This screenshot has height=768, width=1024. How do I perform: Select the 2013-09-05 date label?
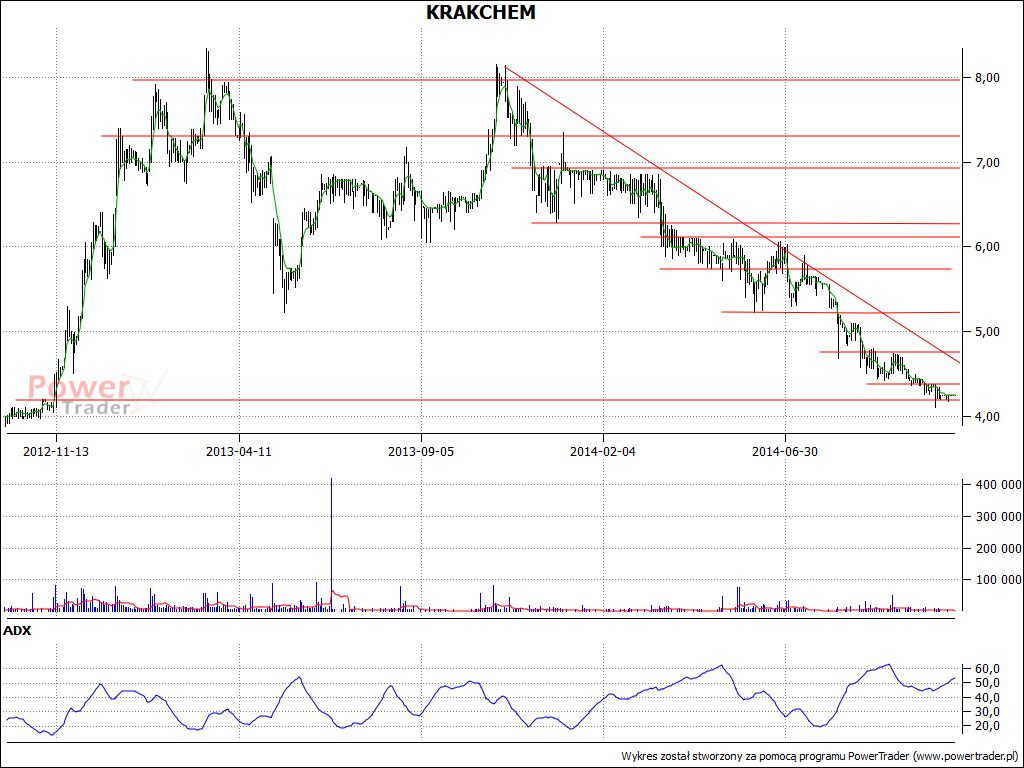coord(421,451)
